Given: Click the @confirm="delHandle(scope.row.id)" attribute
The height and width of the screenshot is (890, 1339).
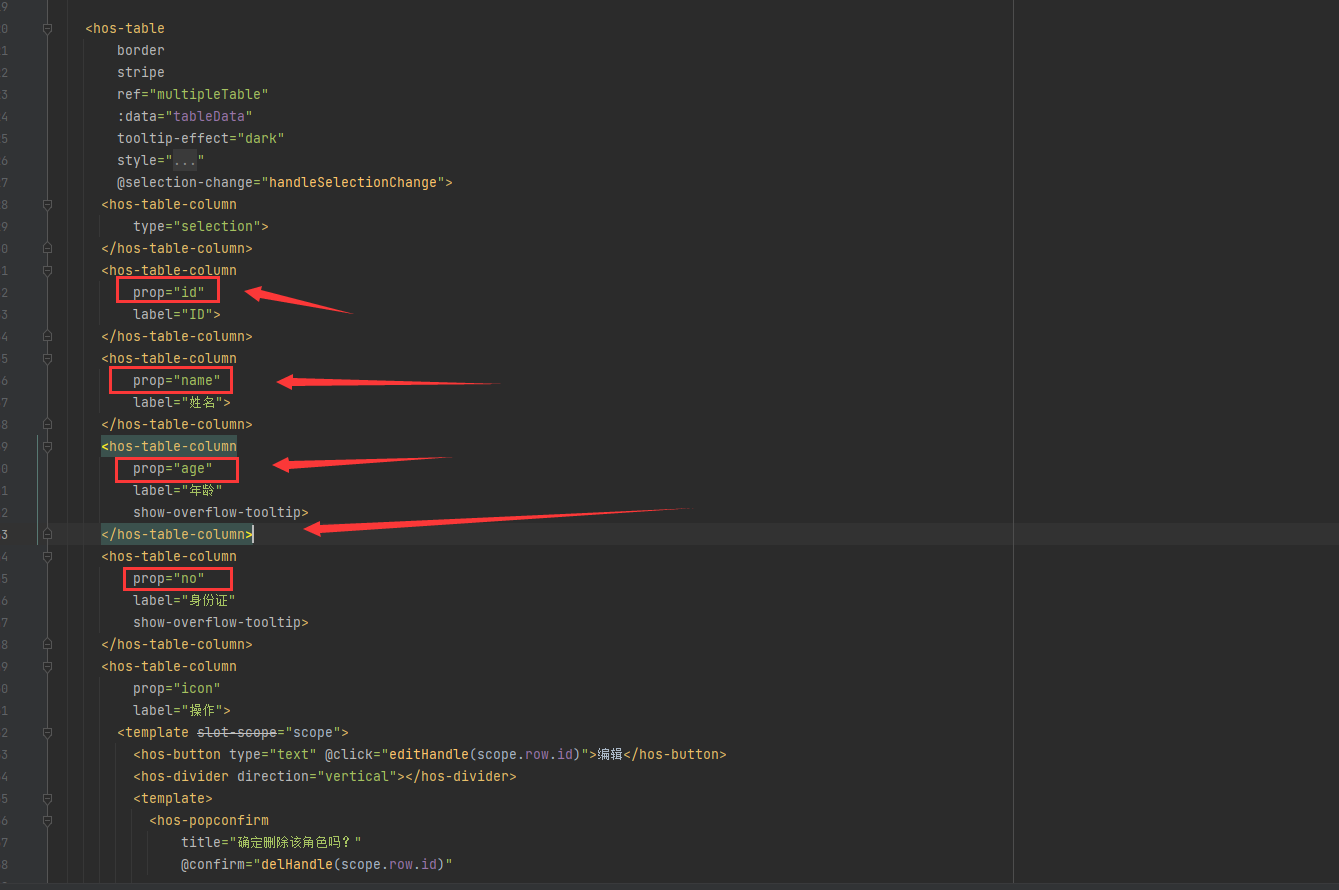Looking at the screenshot, I should click(x=317, y=864).
